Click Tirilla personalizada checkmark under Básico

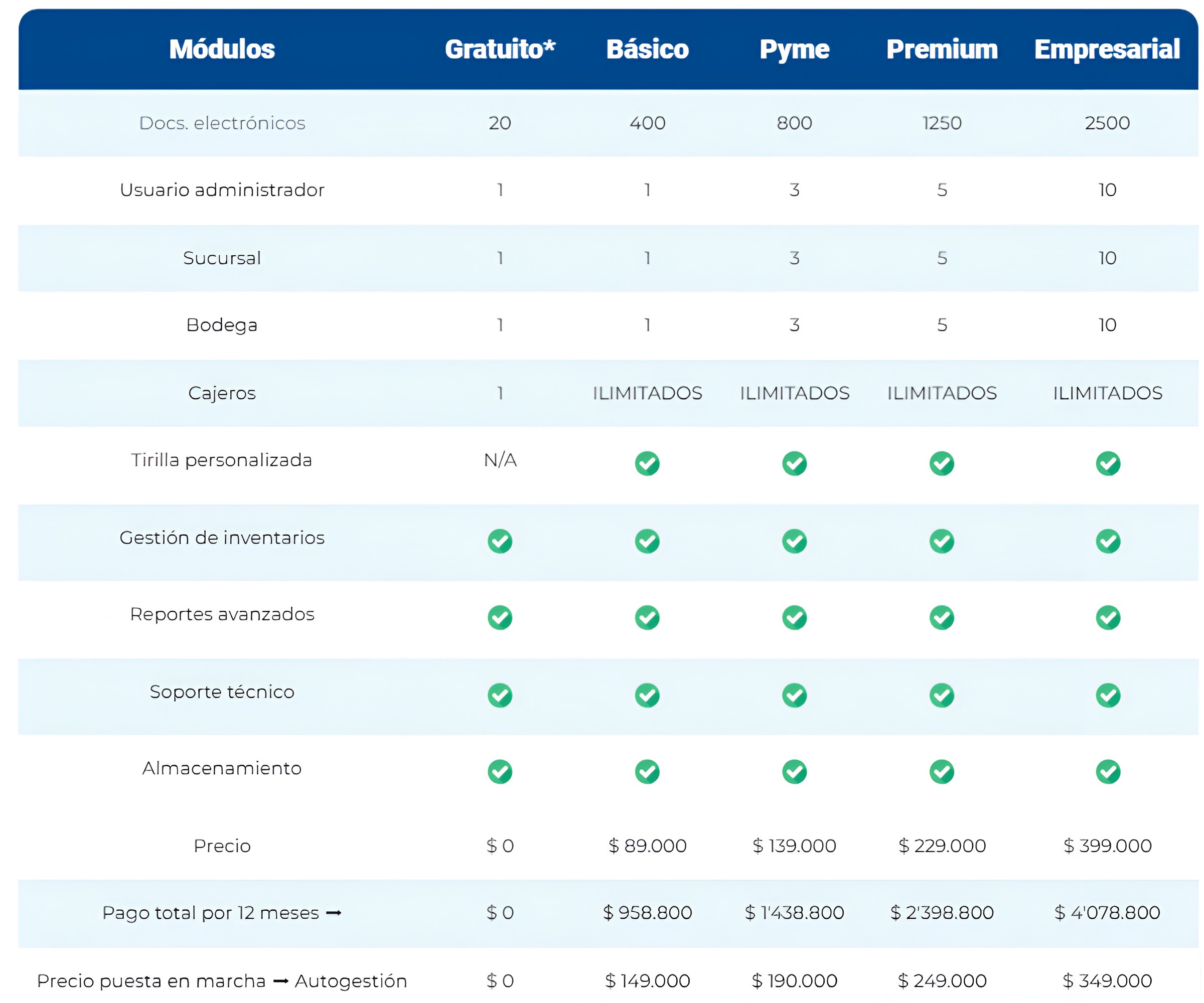(x=647, y=463)
